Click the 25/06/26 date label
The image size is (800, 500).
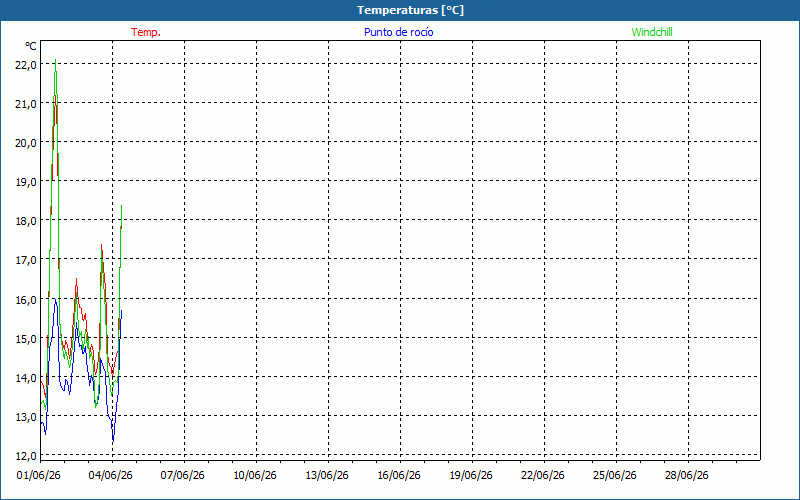(614, 476)
